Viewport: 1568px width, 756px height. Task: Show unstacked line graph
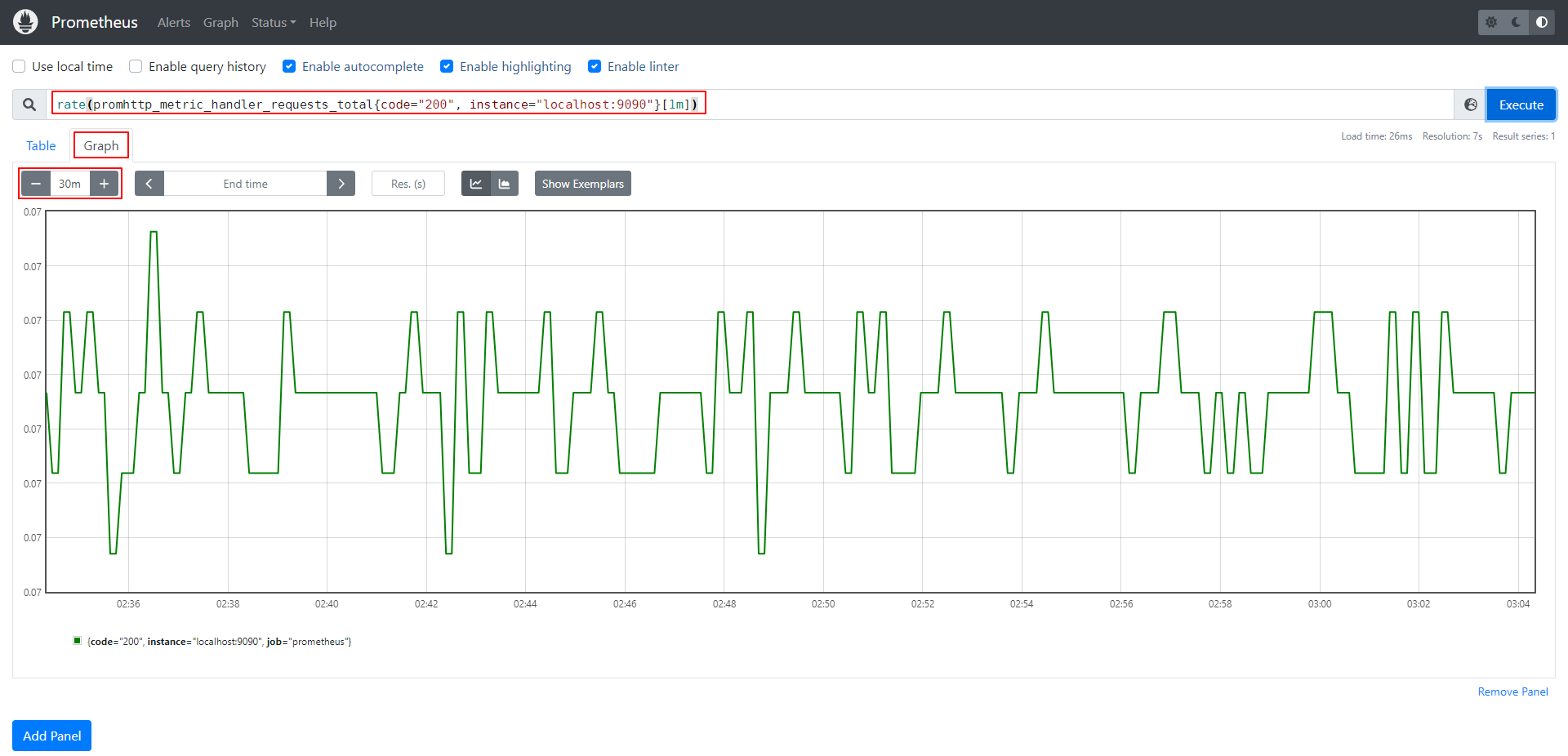(476, 184)
